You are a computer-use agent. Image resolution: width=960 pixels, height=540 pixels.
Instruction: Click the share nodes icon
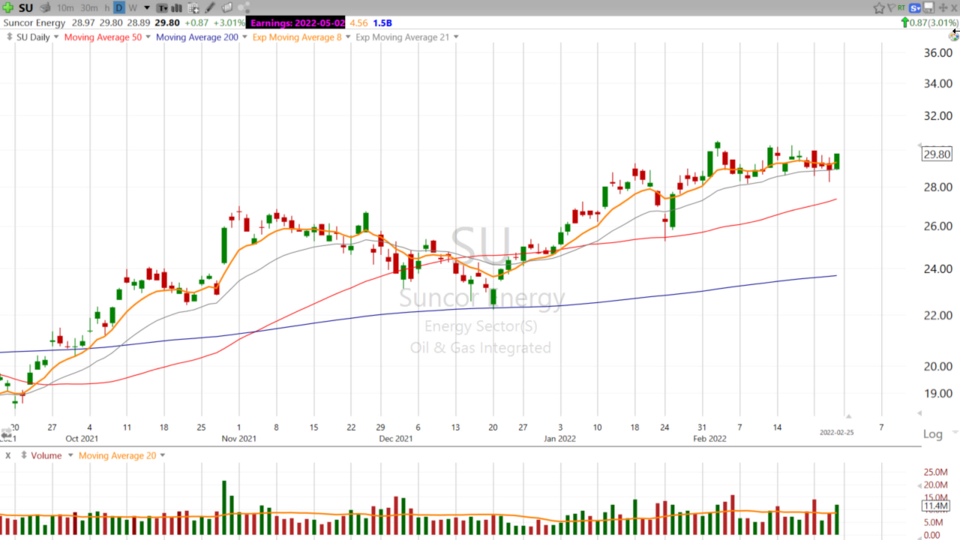pyautogui.click(x=244, y=8)
